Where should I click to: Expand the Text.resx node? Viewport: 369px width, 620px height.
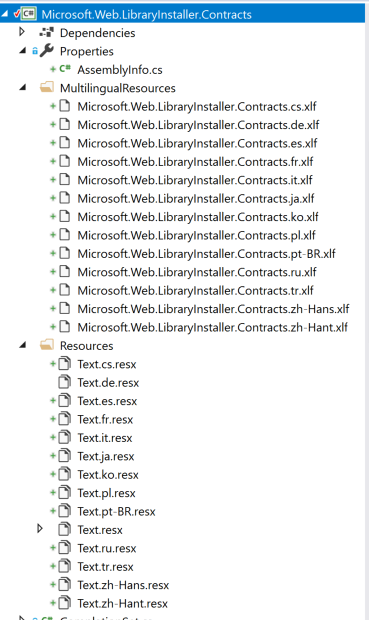pyautogui.click(x=40, y=528)
